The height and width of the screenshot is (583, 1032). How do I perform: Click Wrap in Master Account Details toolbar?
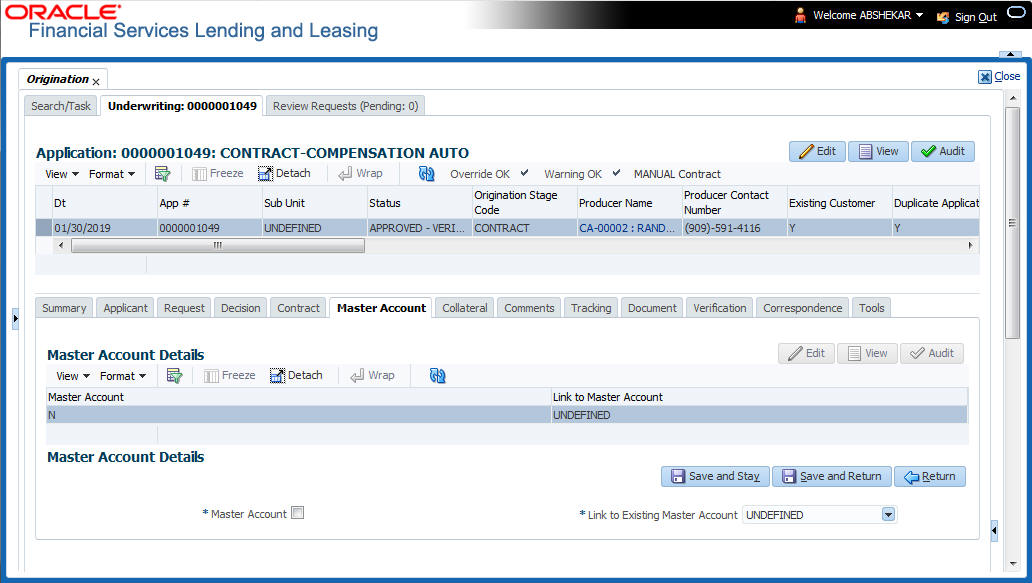373,376
